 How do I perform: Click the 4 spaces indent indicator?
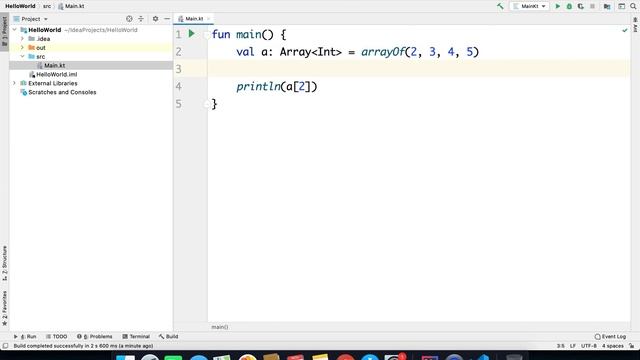pyautogui.click(x=613, y=346)
